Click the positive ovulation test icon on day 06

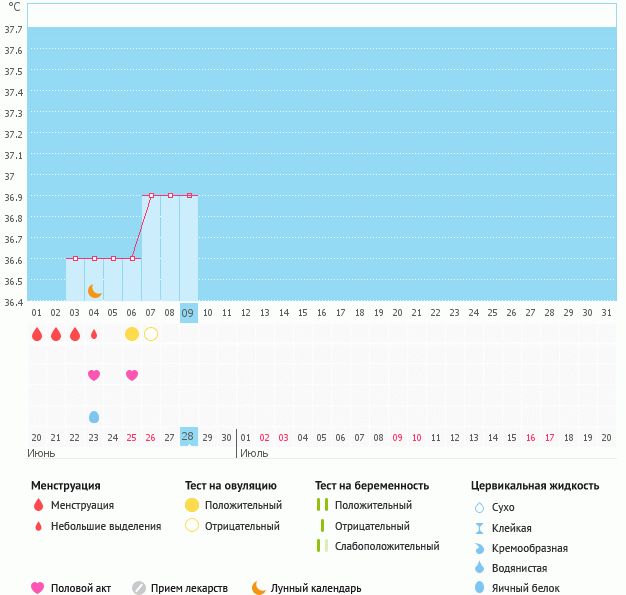(132, 334)
